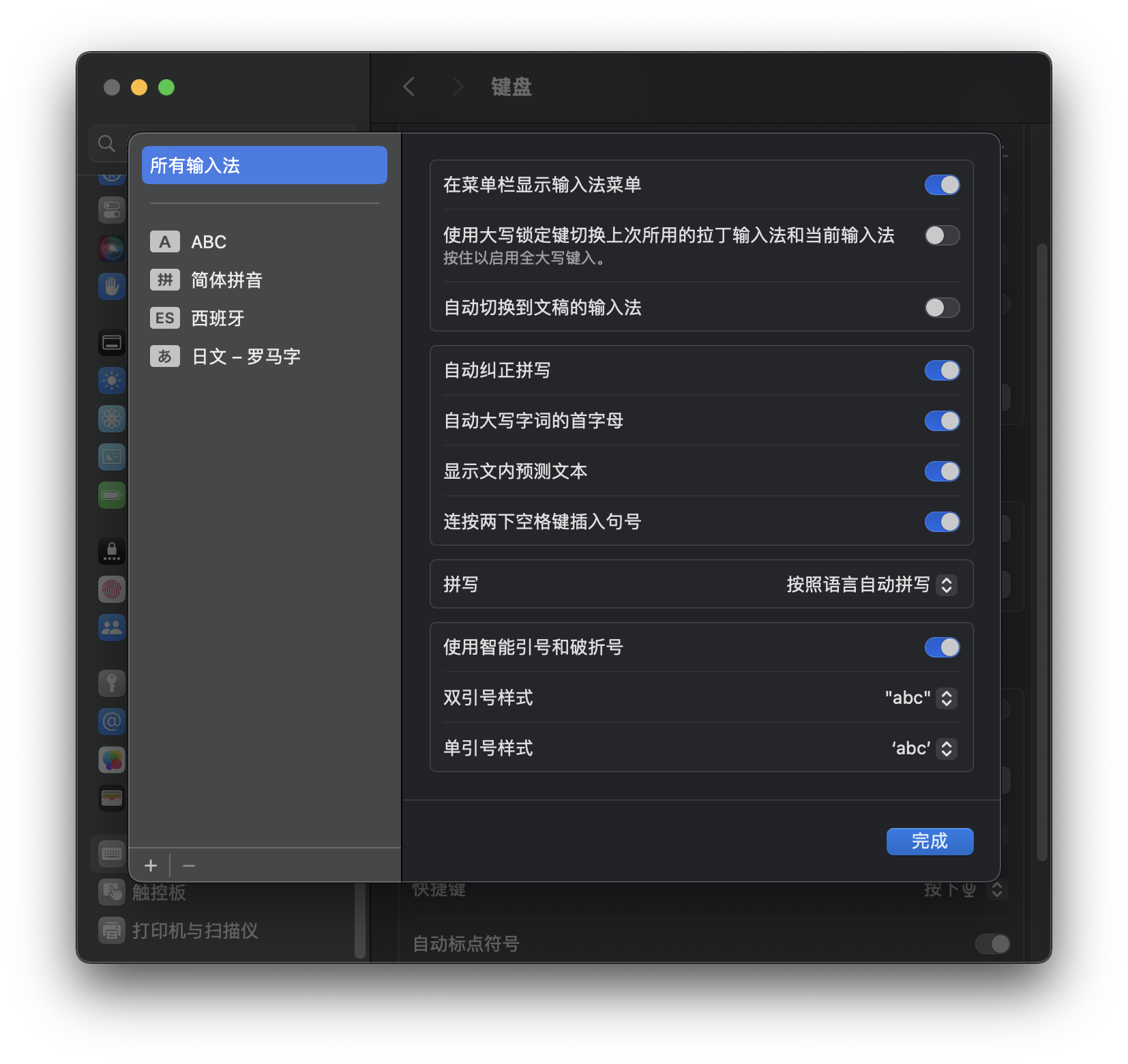Open Users & Groups icon in the sidebar

112,627
